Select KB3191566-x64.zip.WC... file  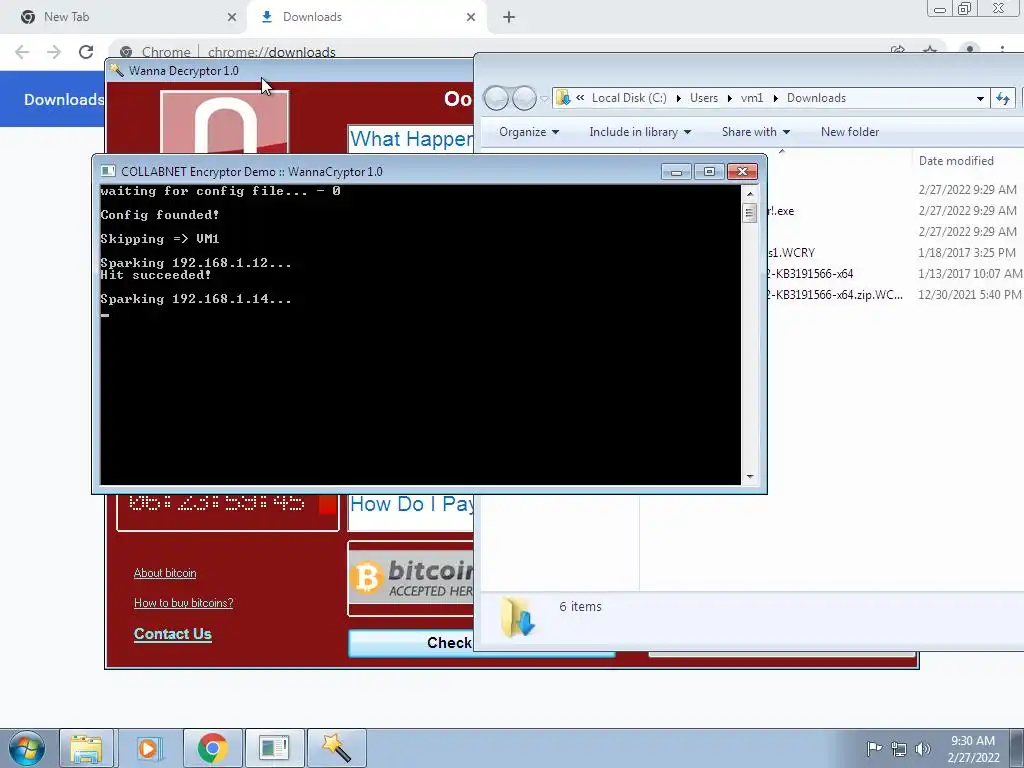click(835, 295)
